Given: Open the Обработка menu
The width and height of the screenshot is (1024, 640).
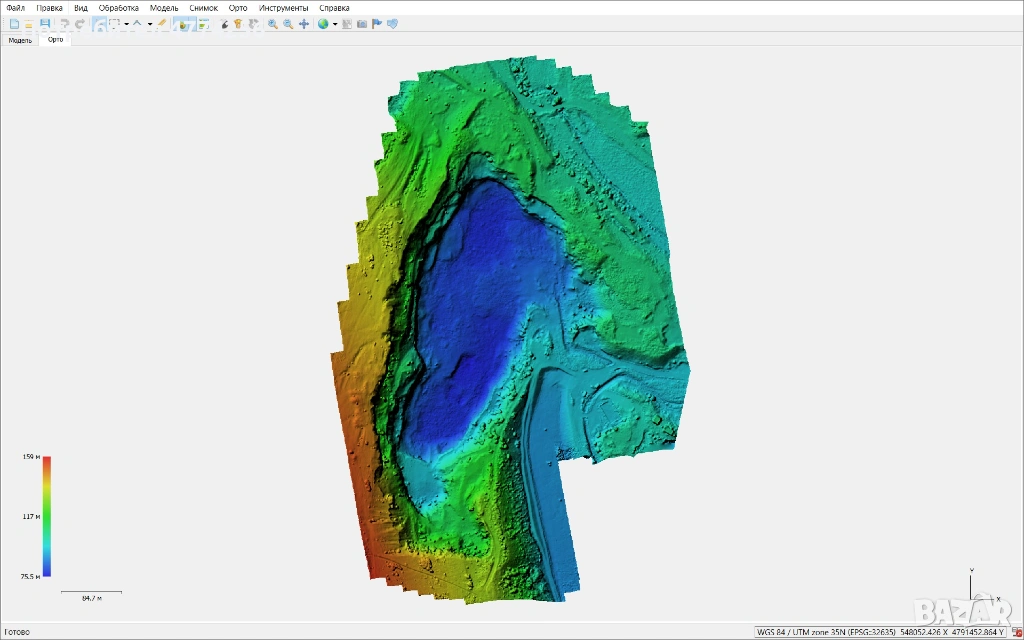Looking at the screenshot, I should click(x=119, y=7).
